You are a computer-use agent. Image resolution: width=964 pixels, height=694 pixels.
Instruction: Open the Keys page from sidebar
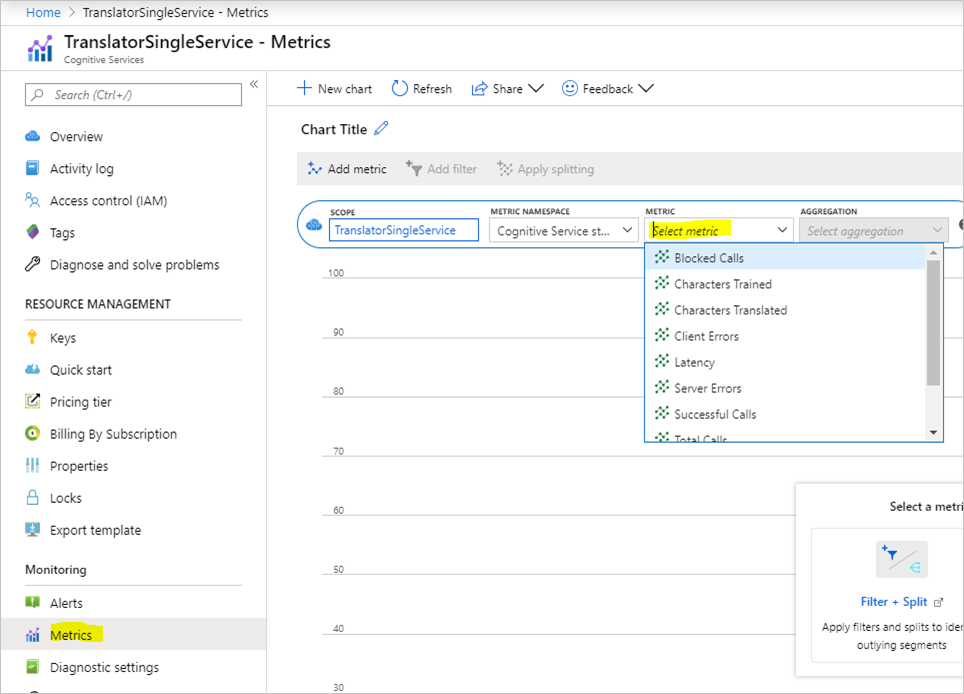[63, 338]
